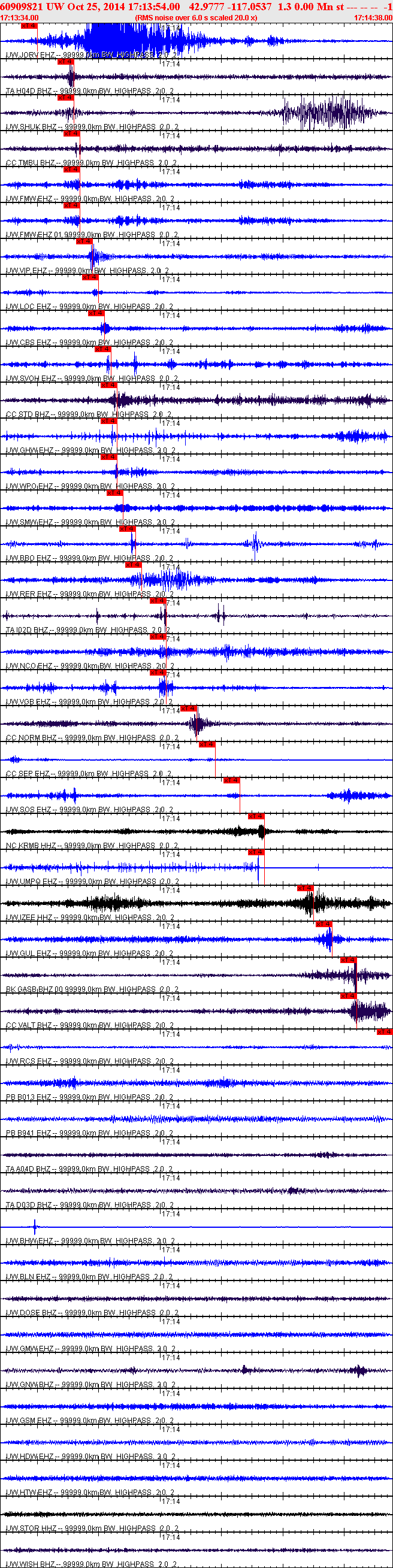The image size is (393, 1568).
Task: Click red pick flag on the UW.GUL EHZ trace
Action: point(324,924)
